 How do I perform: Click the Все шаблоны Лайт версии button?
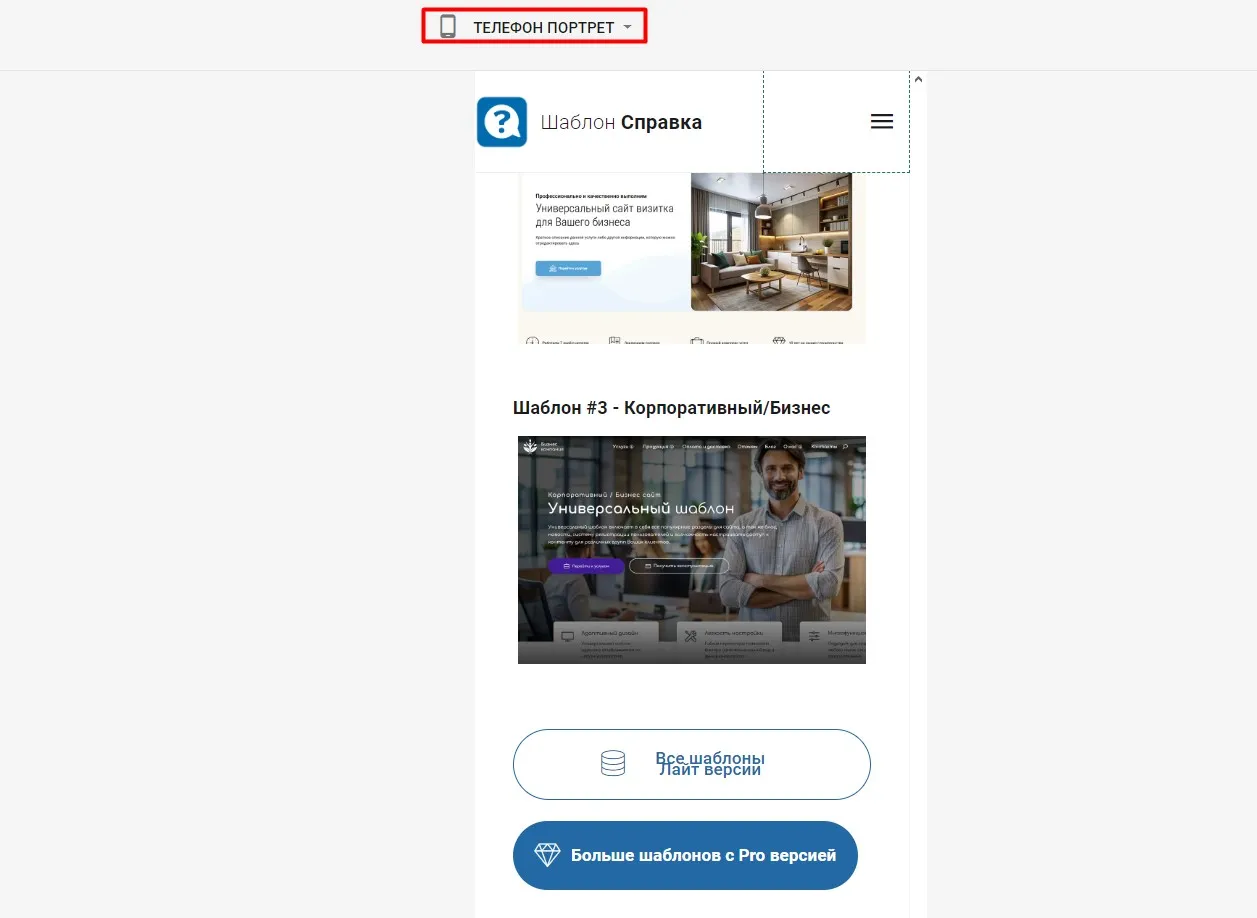point(691,764)
